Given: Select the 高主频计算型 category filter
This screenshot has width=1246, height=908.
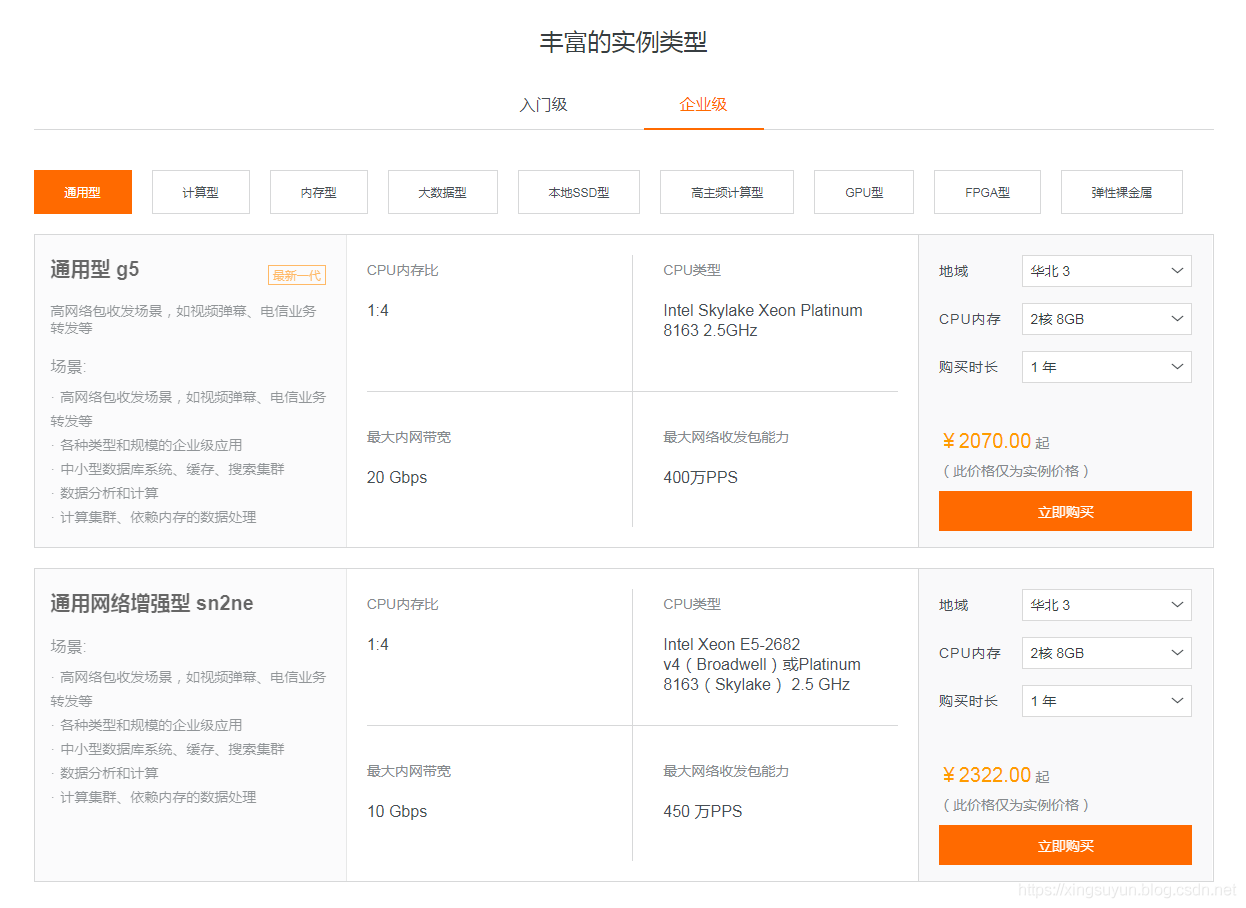Looking at the screenshot, I should tap(726, 191).
